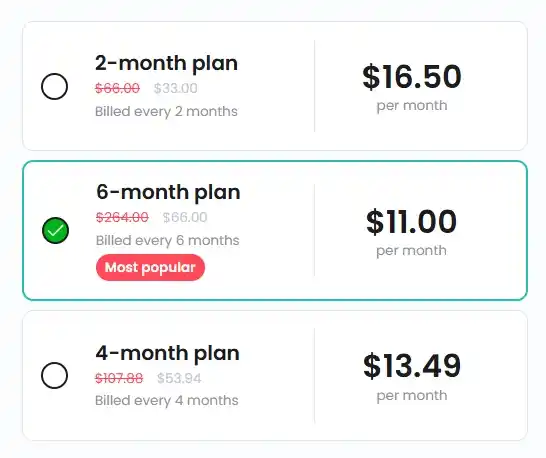Click the discounted $33.00 total
Screen dimensions: 546x458
click(176, 88)
